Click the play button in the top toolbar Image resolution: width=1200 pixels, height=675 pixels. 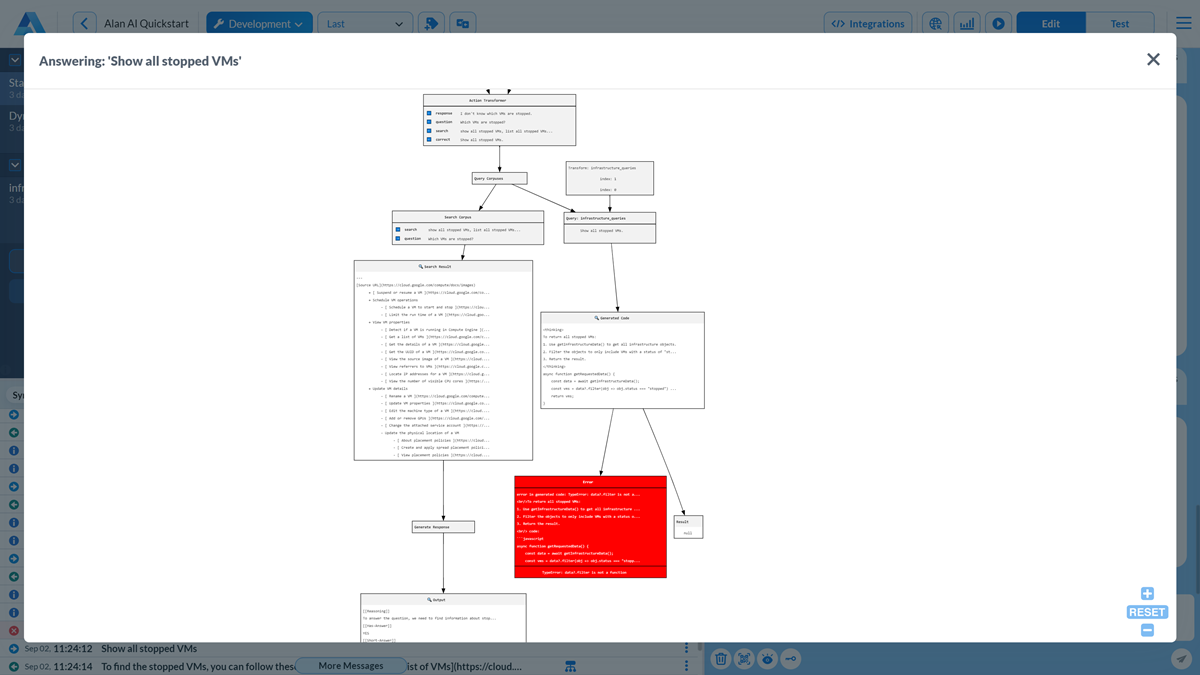click(998, 22)
